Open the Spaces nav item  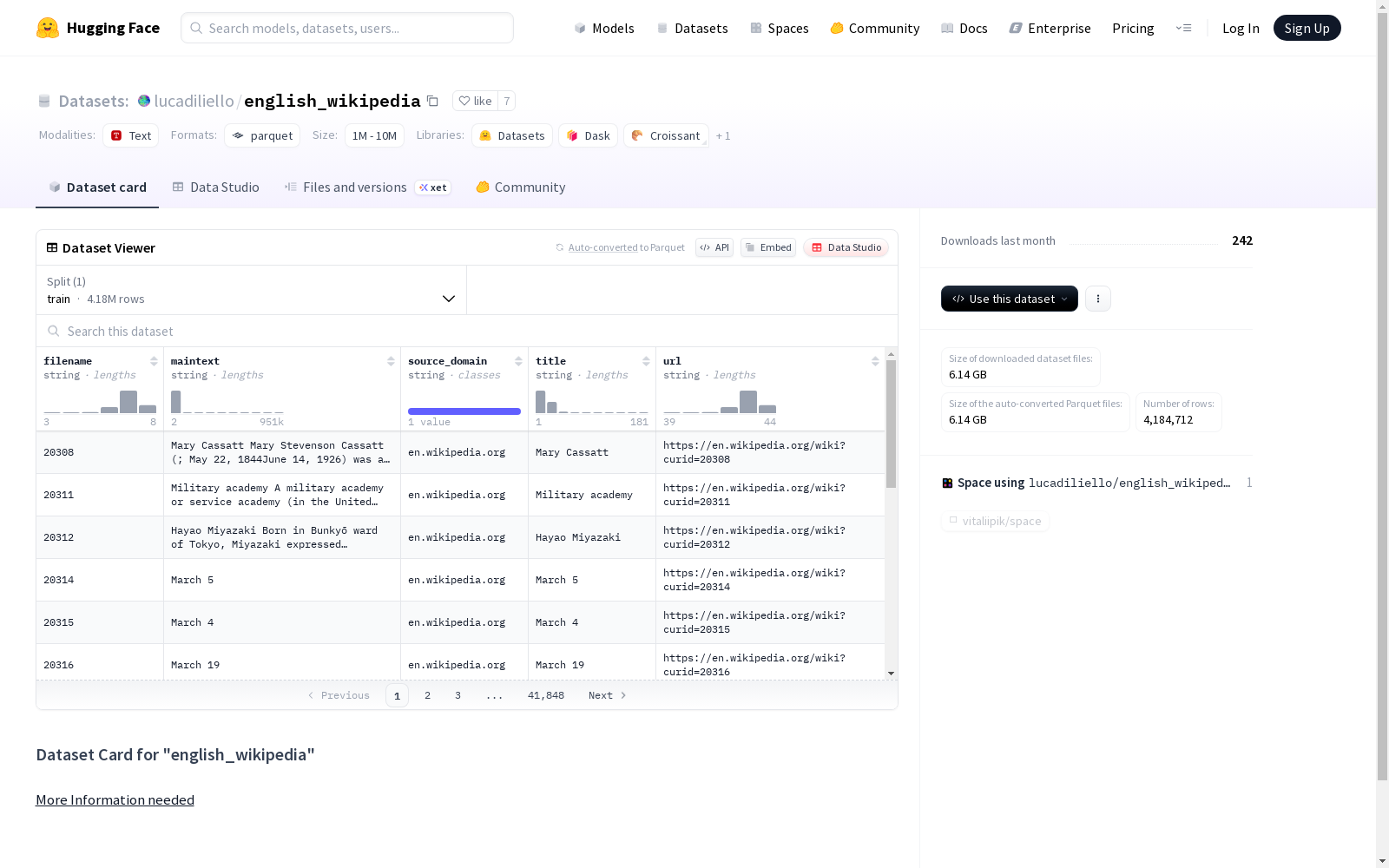[779, 28]
